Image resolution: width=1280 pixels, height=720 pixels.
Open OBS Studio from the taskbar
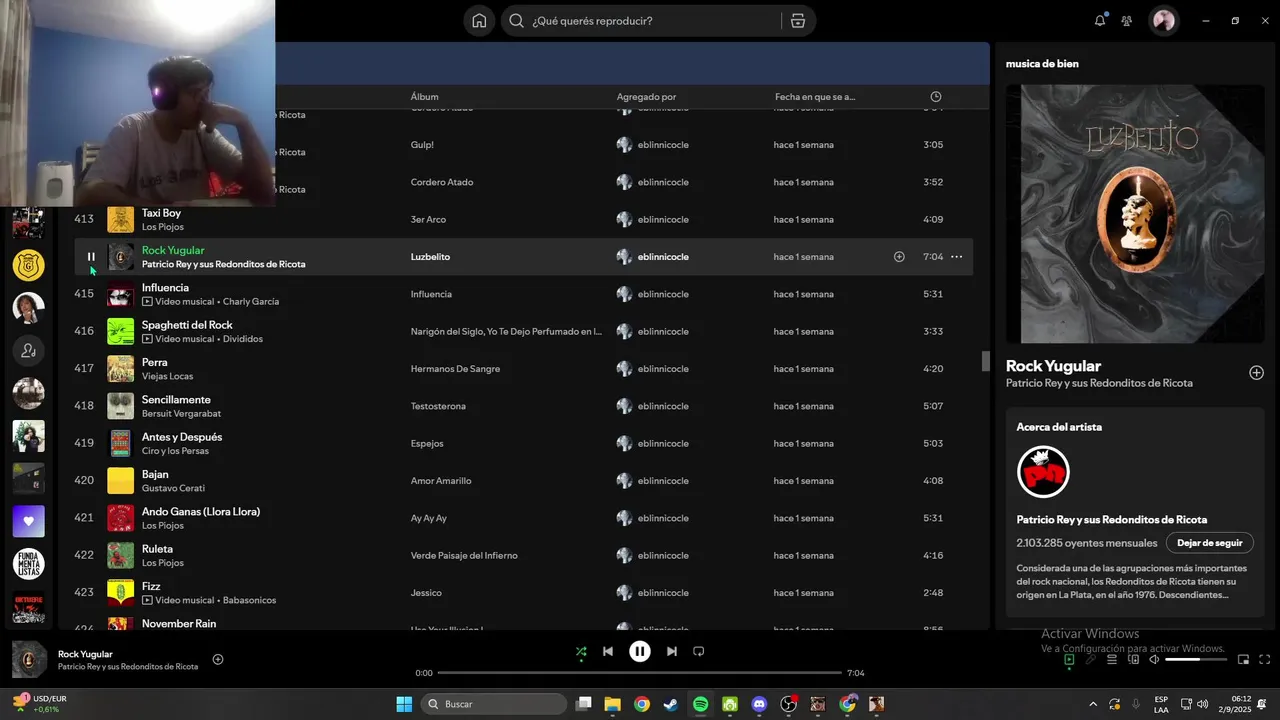(788, 704)
